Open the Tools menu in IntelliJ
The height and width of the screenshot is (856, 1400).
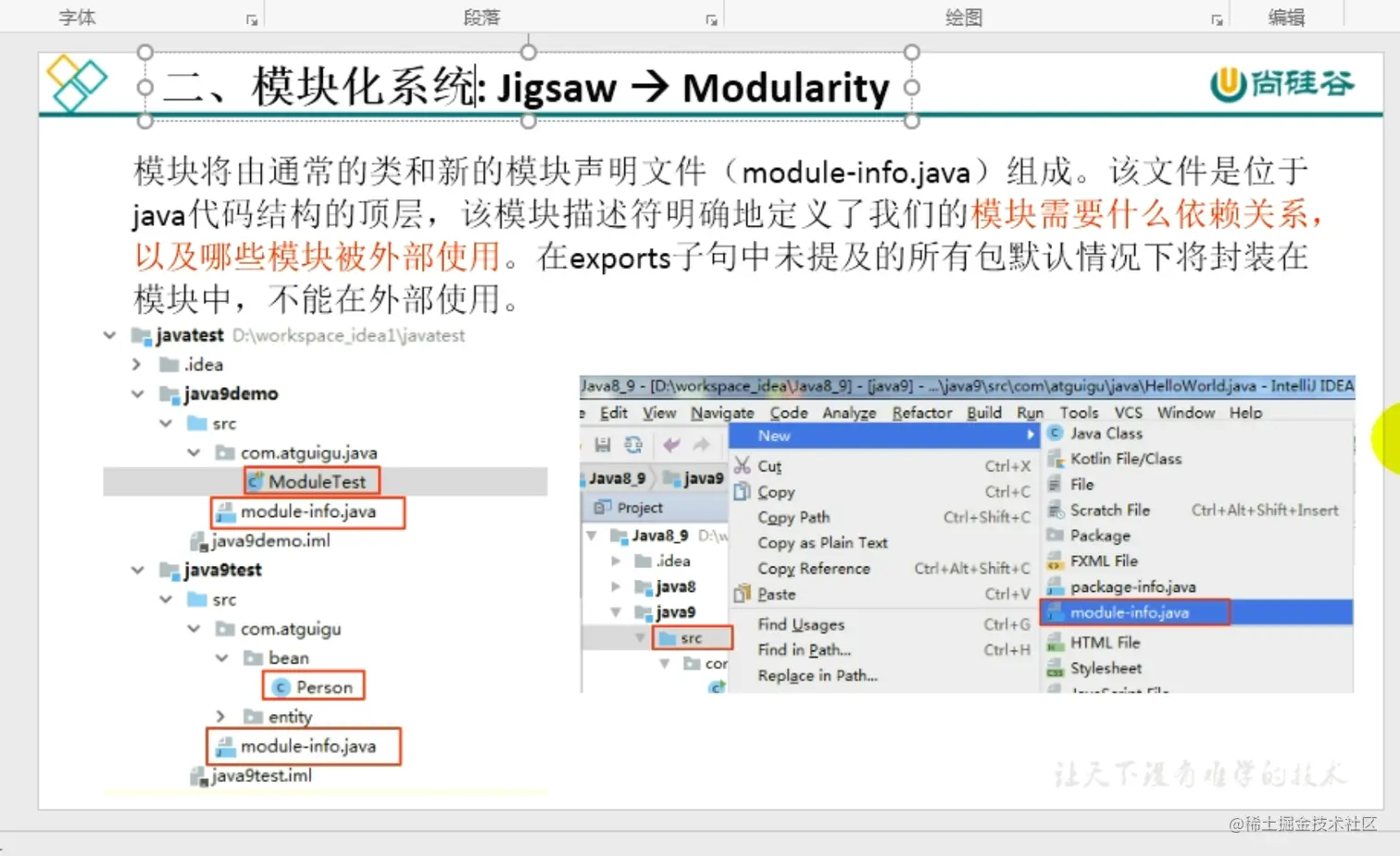tap(1079, 413)
